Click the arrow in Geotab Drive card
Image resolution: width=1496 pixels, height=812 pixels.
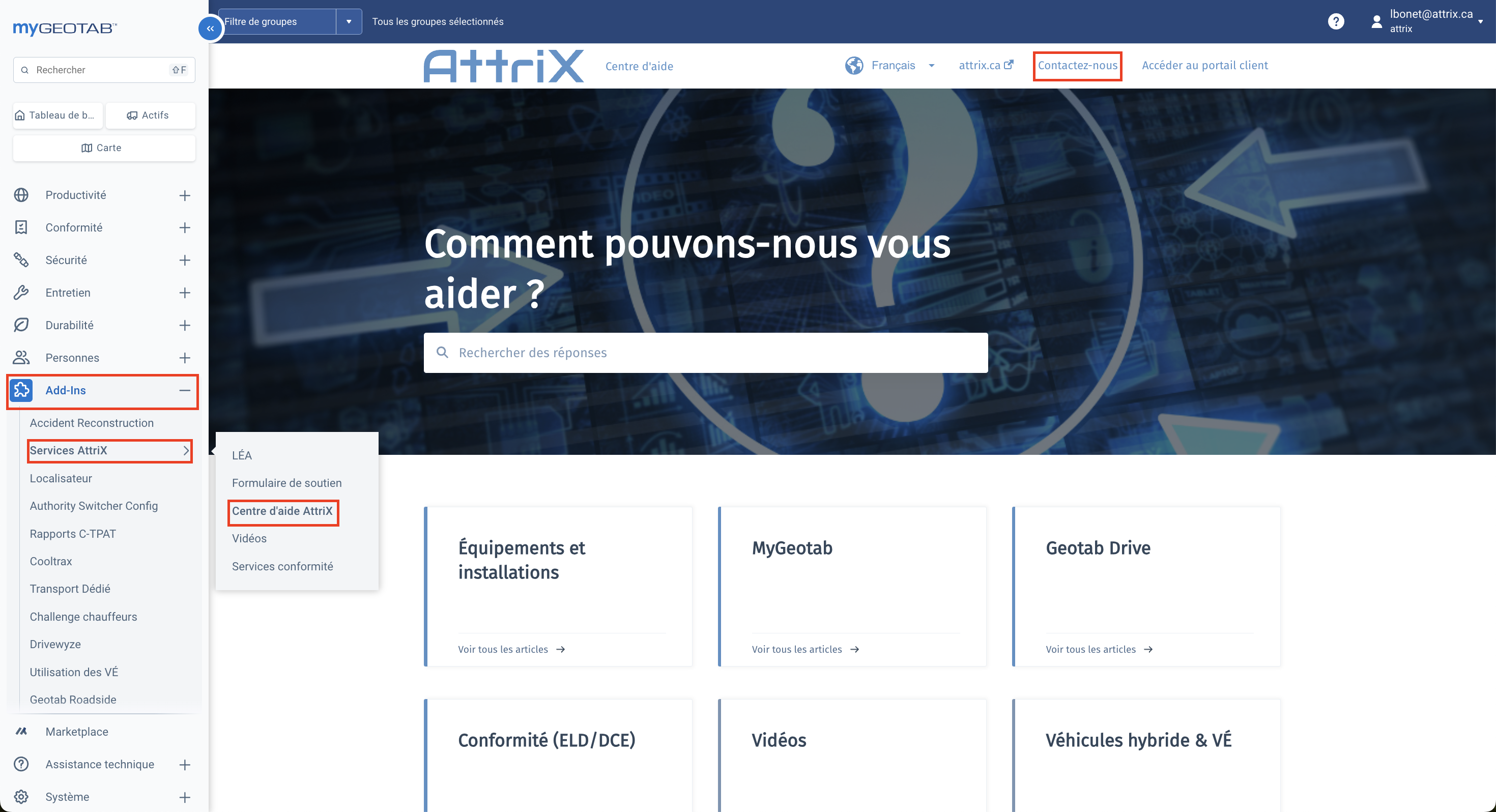(x=1148, y=649)
